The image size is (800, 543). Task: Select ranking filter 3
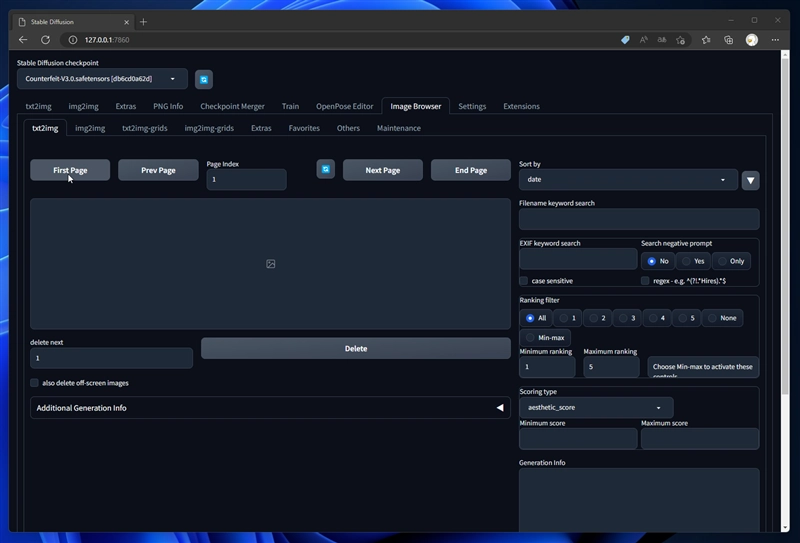627,318
